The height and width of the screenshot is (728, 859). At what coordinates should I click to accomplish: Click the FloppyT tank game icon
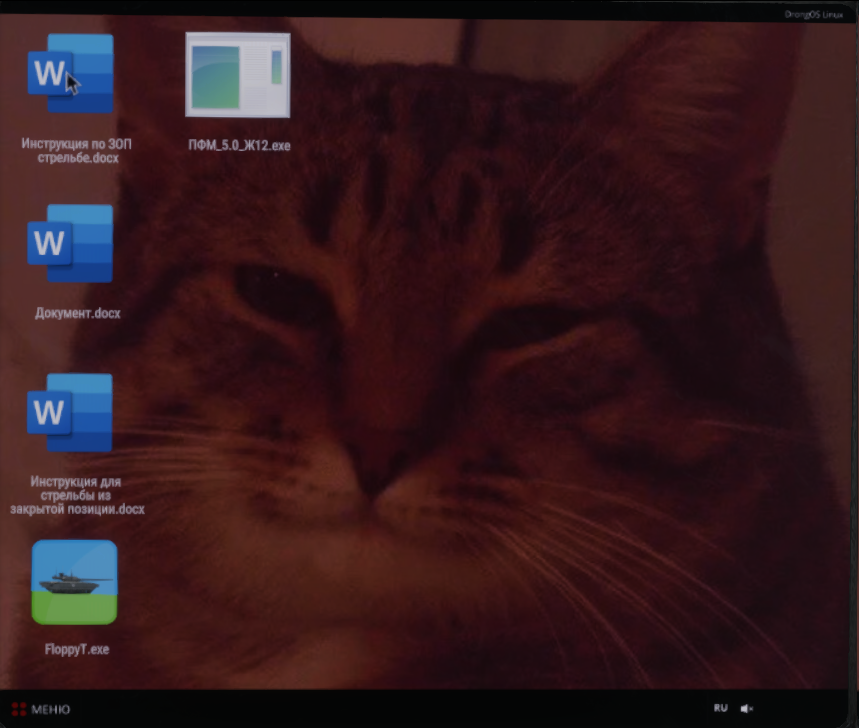(x=74, y=582)
